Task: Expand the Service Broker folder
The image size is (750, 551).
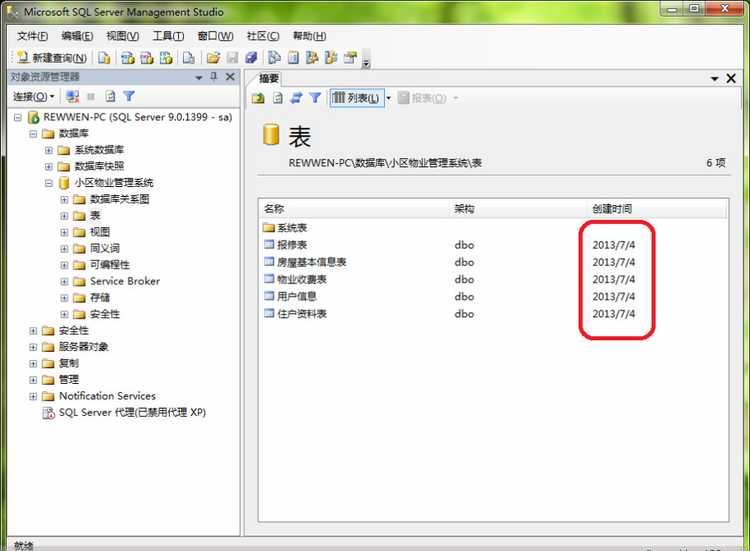Action: click(x=64, y=282)
